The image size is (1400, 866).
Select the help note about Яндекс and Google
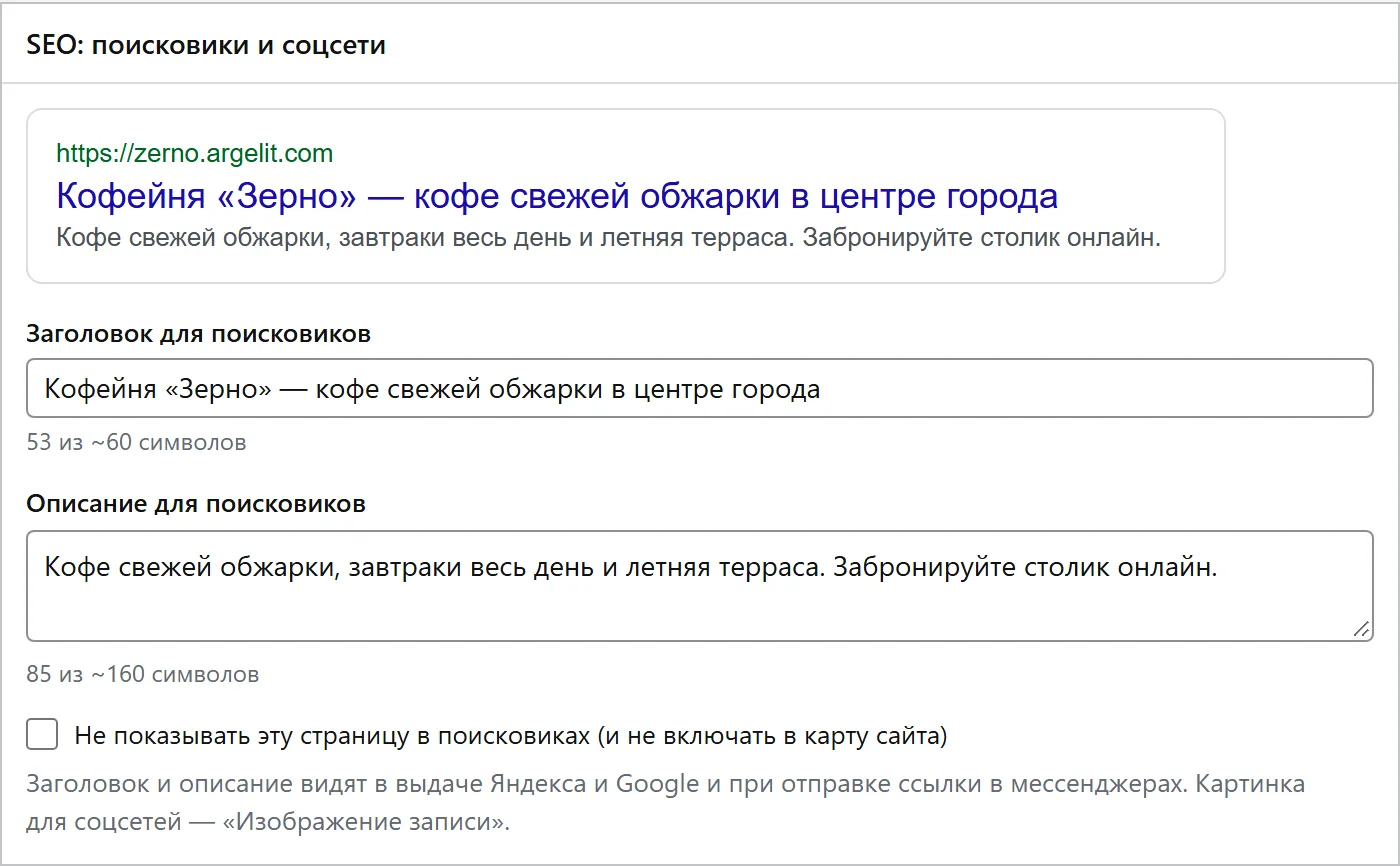666,803
